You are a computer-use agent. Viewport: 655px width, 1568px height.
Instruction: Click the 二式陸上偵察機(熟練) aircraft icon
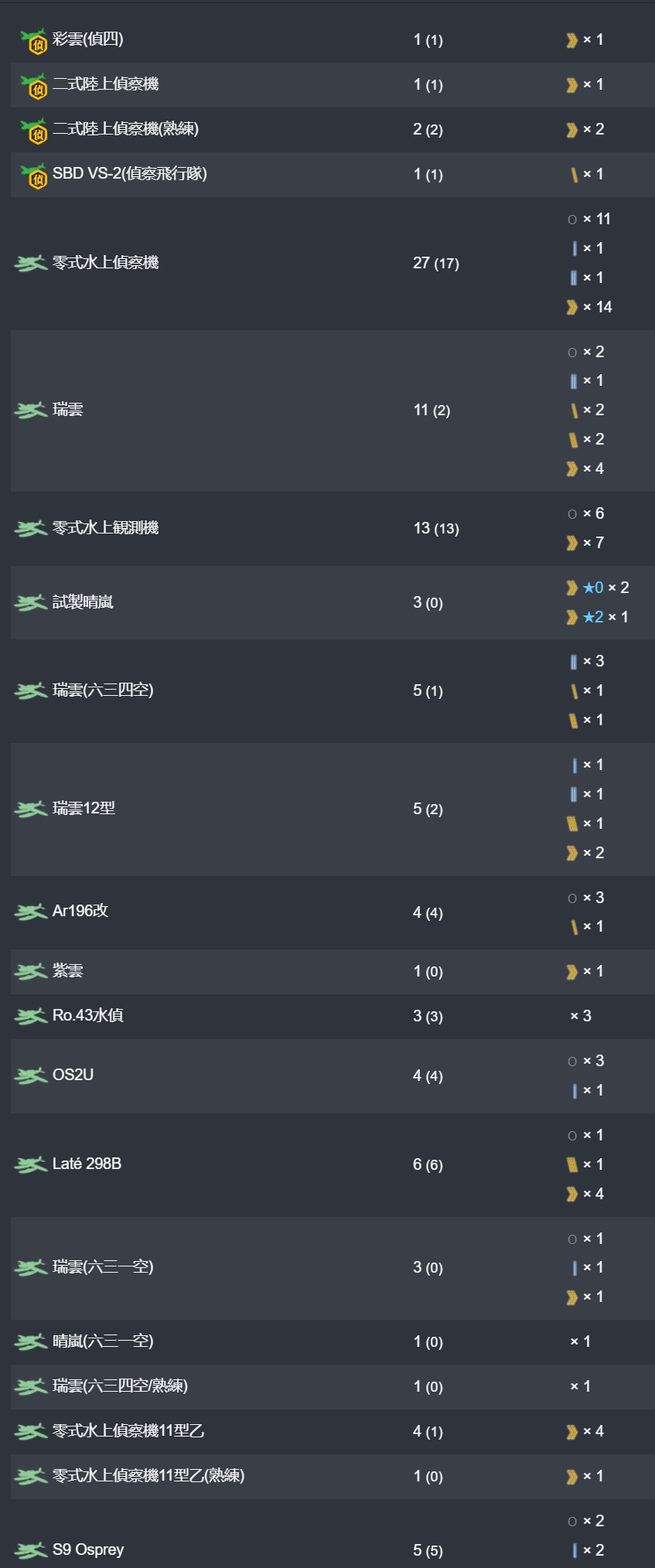33,130
